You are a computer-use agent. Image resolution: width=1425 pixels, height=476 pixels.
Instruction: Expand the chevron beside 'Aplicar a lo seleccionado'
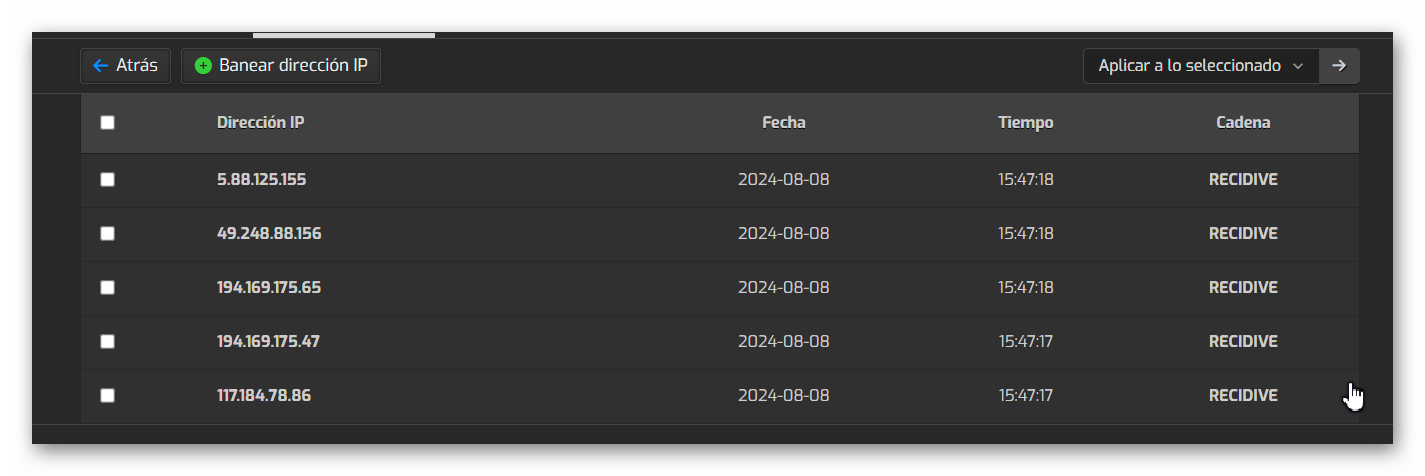[1298, 66]
